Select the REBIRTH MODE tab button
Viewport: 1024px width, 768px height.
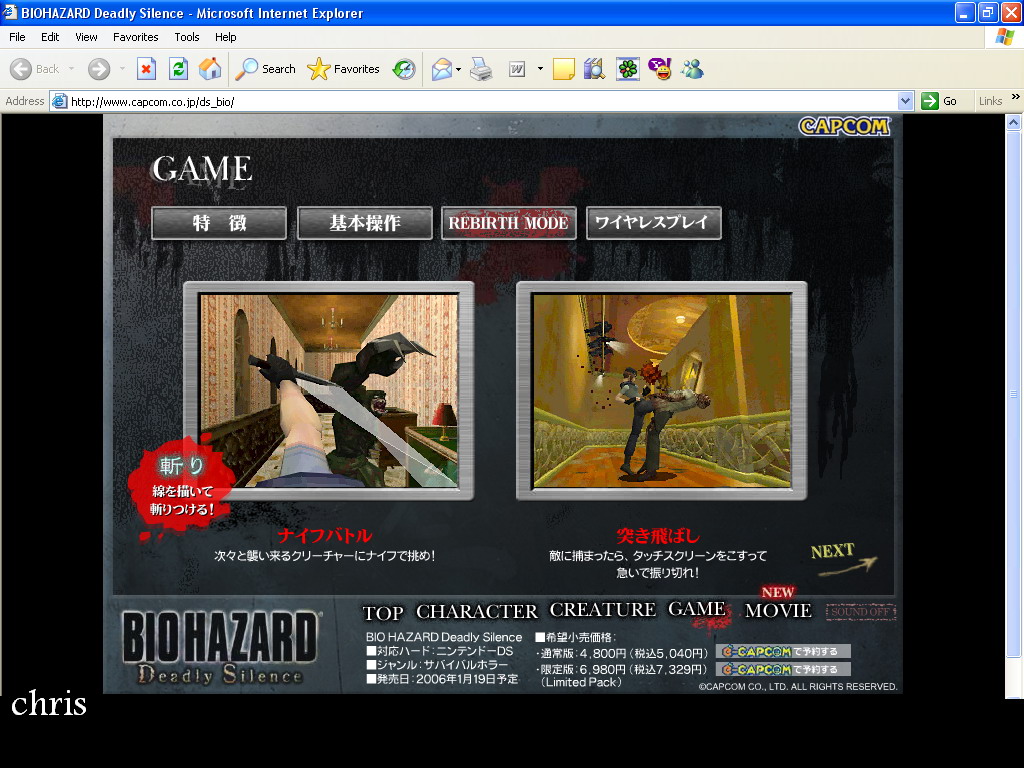tap(508, 223)
